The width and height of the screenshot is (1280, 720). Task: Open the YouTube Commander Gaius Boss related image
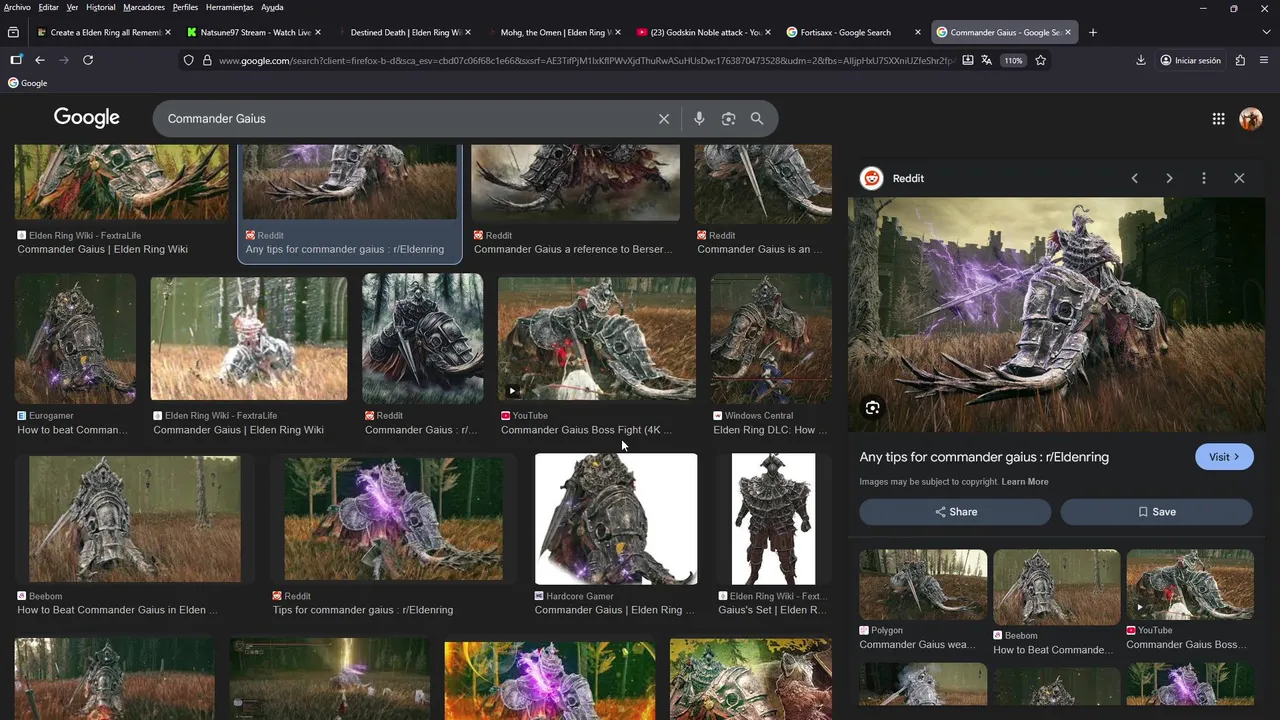pos(1190,585)
